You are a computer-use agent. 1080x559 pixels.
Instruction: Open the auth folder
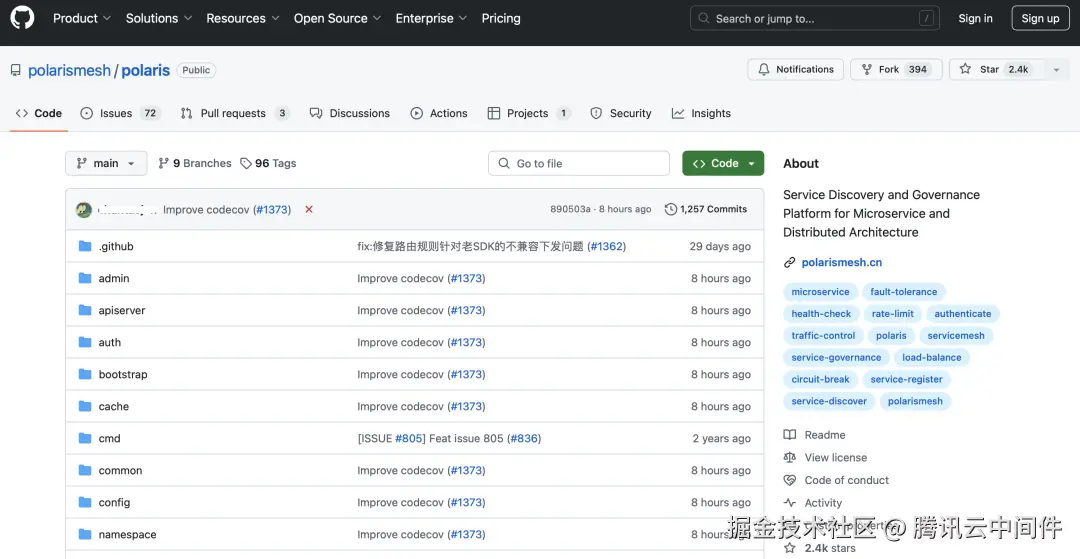pyautogui.click(x=110, y=342)
